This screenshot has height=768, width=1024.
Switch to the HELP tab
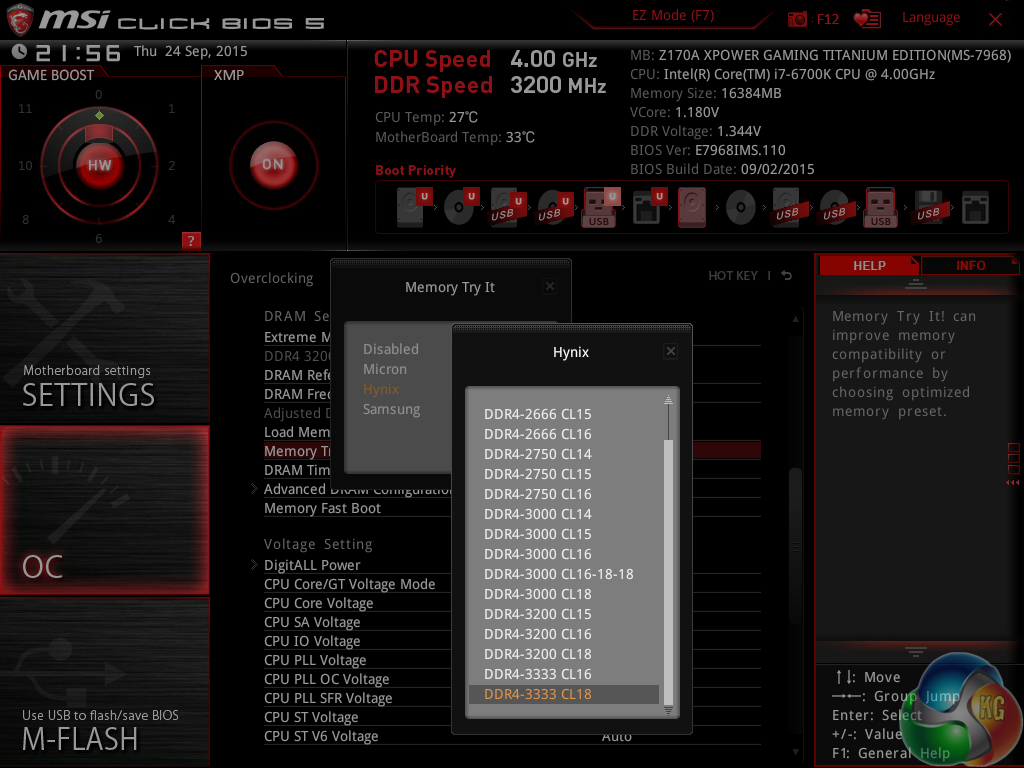869,266
